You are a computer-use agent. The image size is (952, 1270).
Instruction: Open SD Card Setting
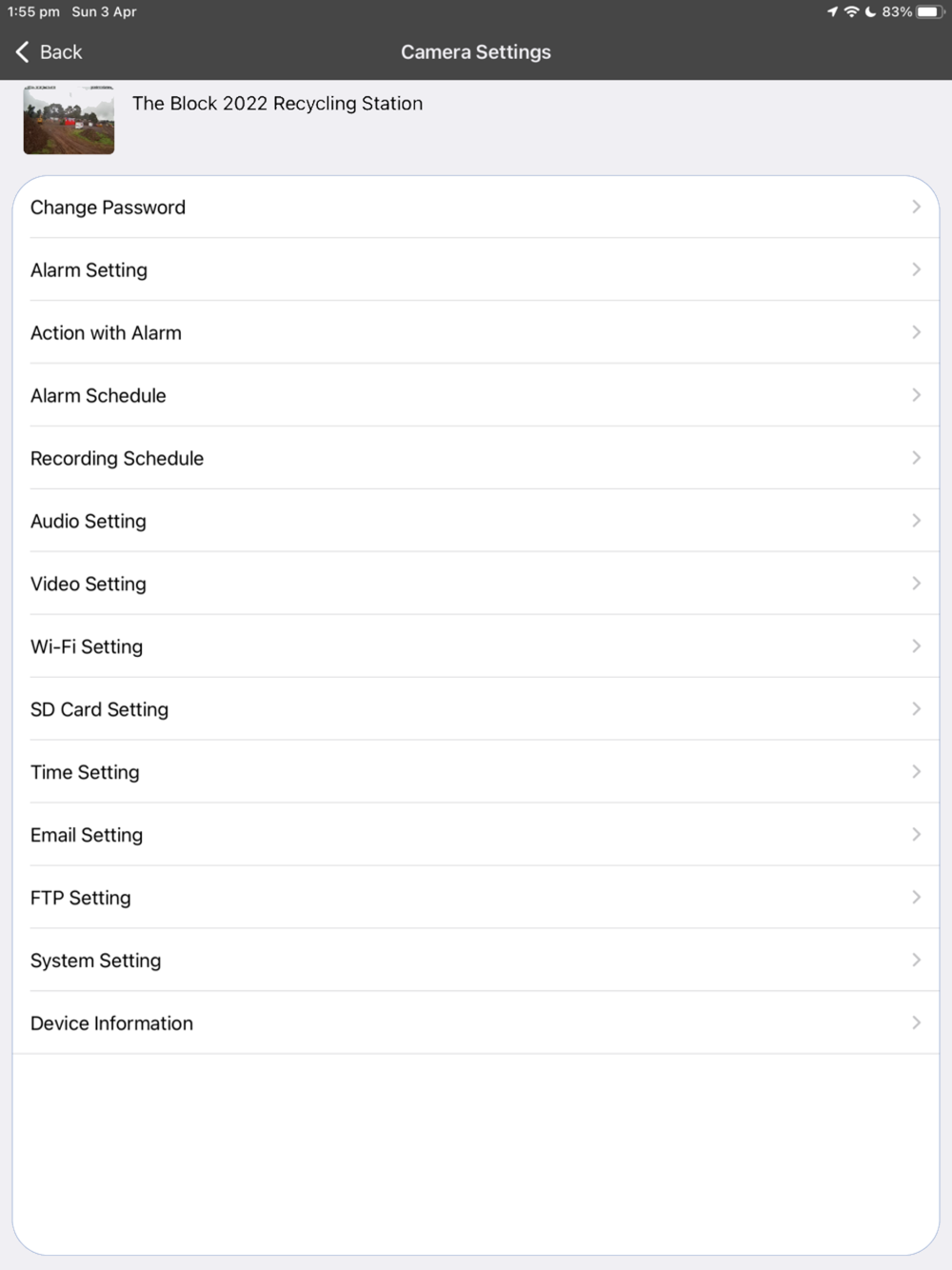99,709
